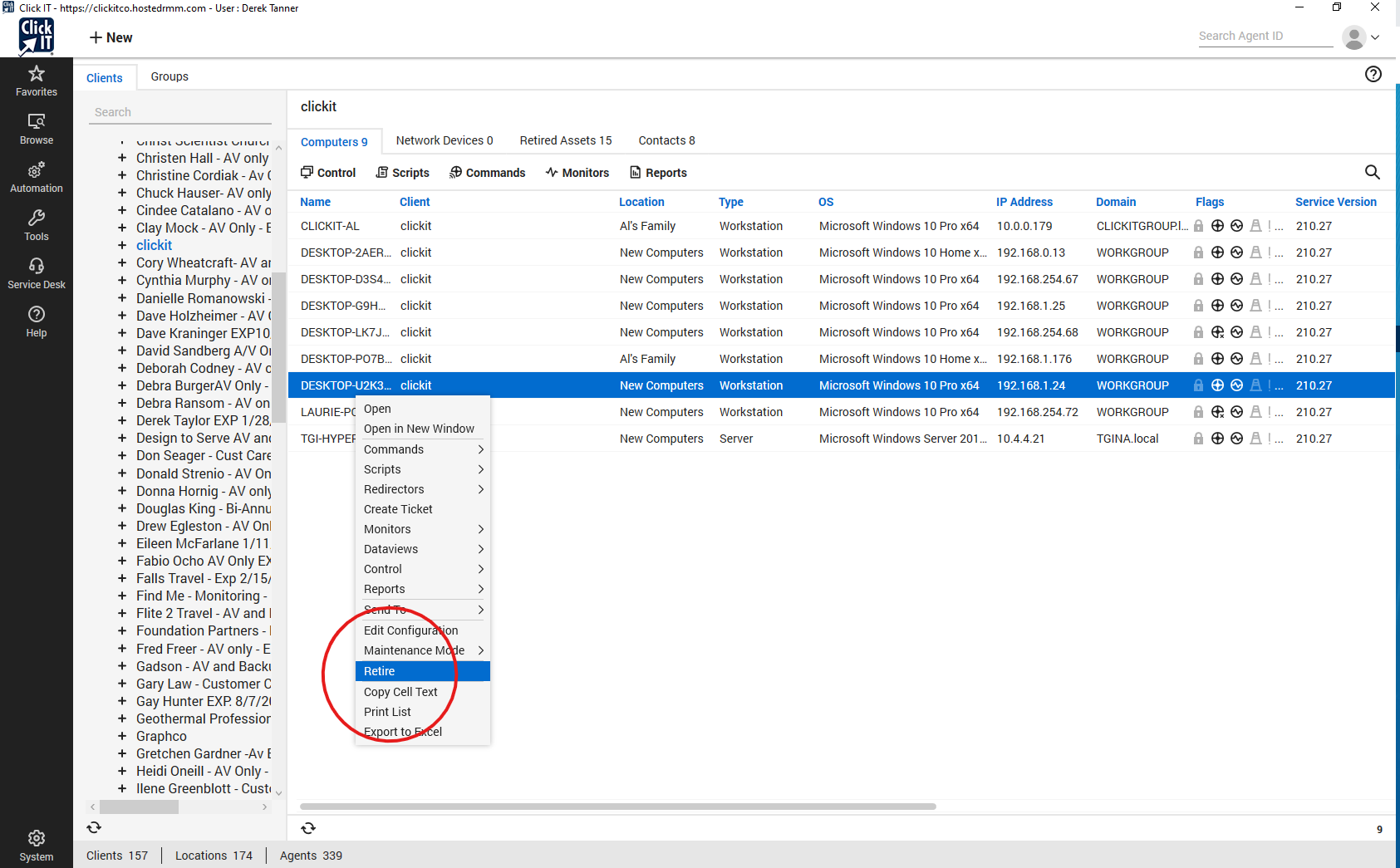This screenshot has height=868, width=1400.
Task: Click the computers list horizontal scrollbar
Action: coord(618,806)
